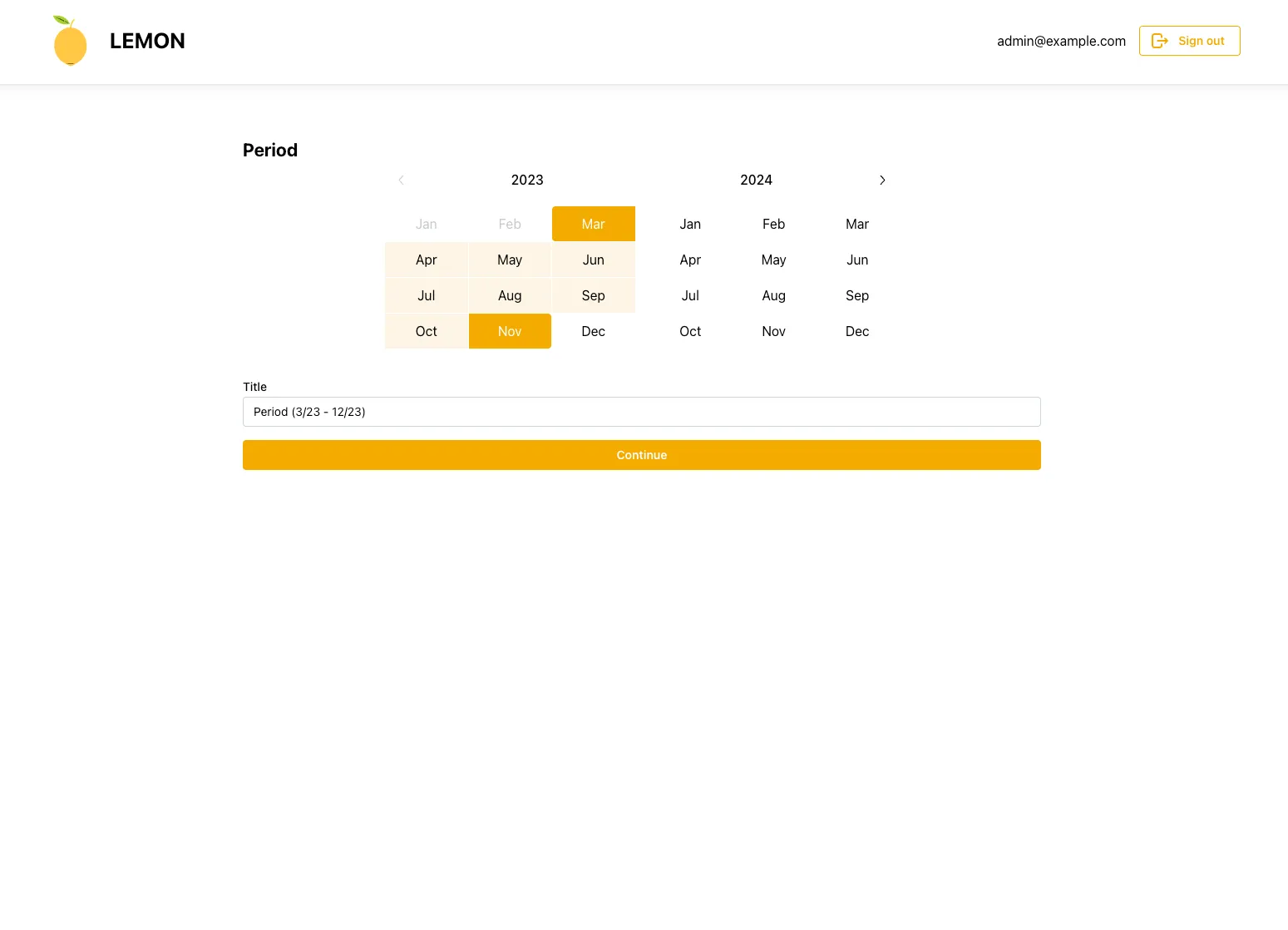Screen dimensions: 1288x930
Task: Click the left chevron to go back a year
Action: click(401, 180)
